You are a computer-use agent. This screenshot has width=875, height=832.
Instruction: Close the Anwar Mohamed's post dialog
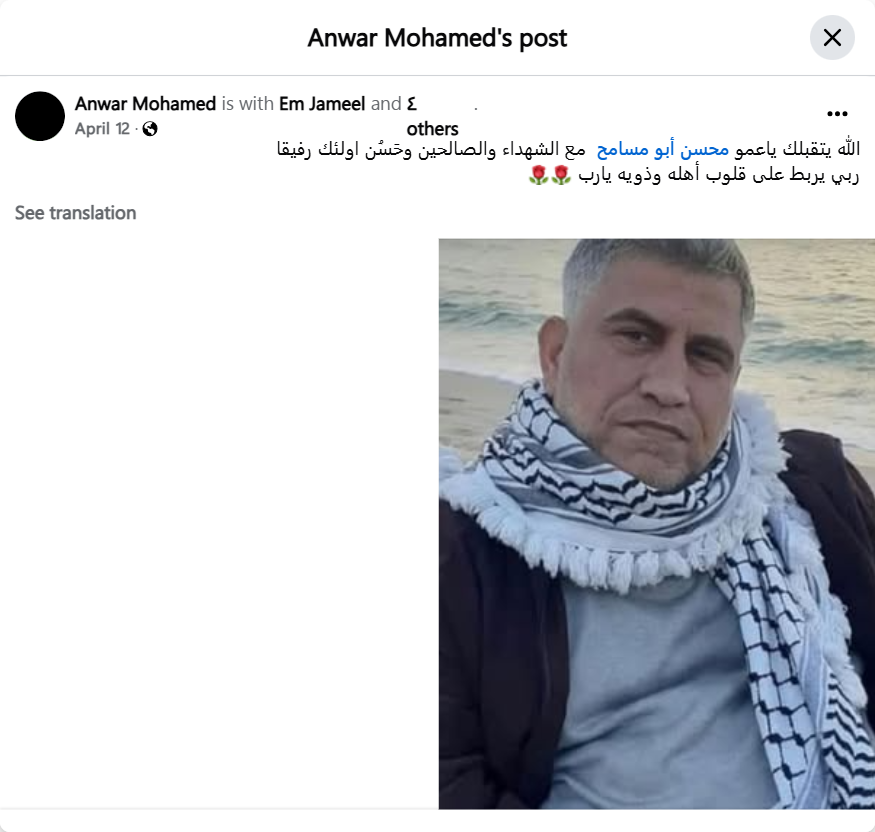coord(831,38)
